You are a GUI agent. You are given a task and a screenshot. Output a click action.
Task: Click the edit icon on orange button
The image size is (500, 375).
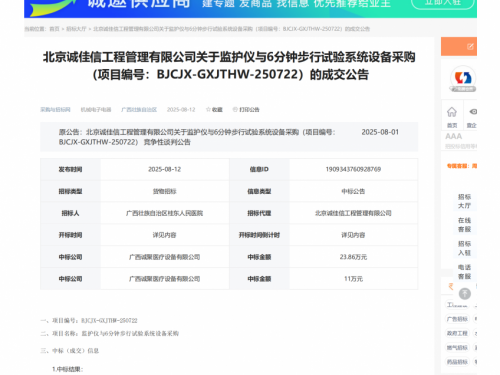(470, 47)
